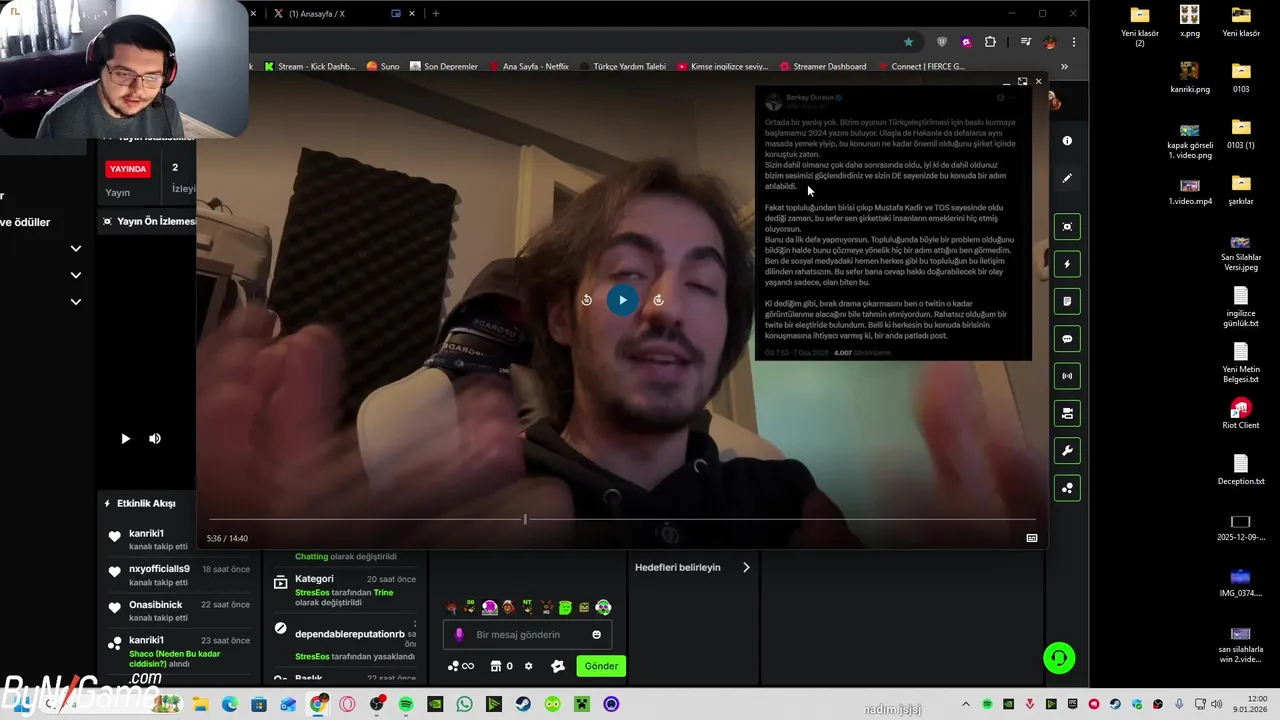Select the şarkılar folder on the desktop
This screenshot has height=720, width=1280.
(1241, 189)
